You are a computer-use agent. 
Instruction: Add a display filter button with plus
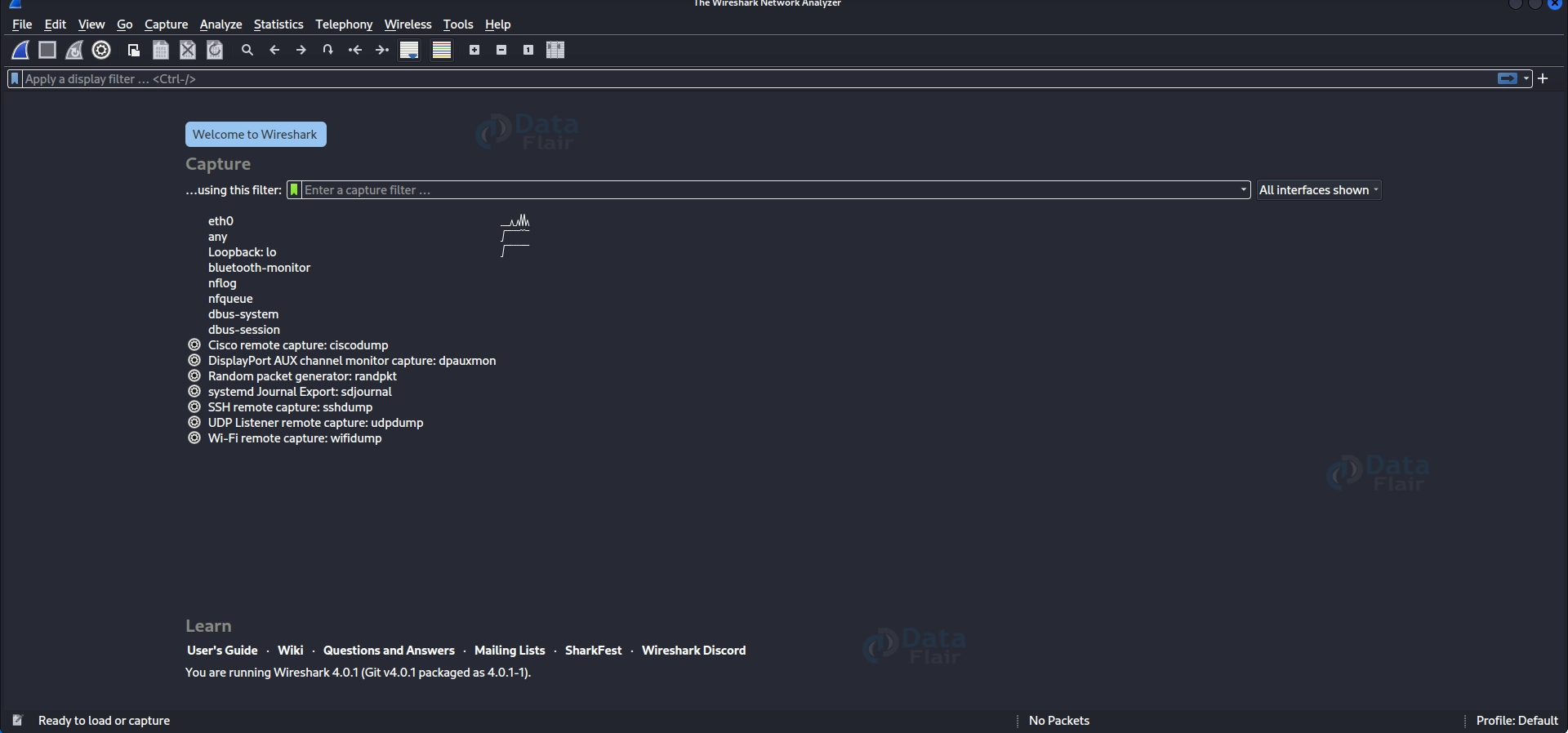point(1543,79)
